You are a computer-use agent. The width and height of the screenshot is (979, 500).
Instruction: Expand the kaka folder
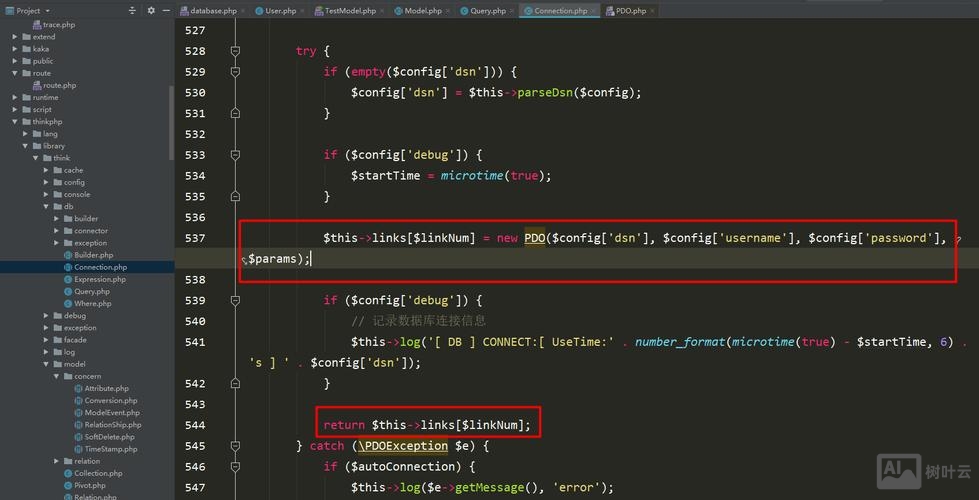tap(15, 49)
